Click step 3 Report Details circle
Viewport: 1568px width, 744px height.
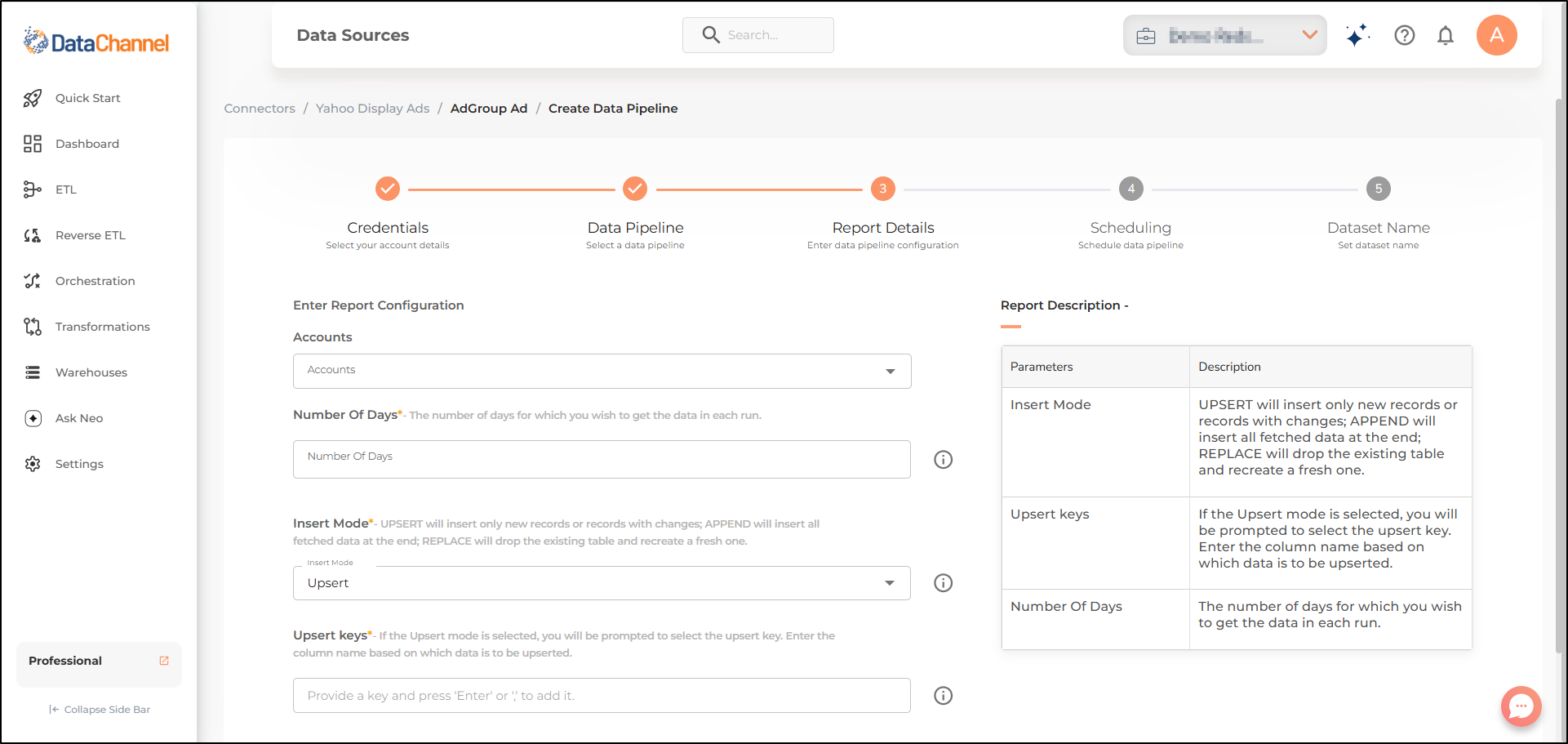point(883,189)
